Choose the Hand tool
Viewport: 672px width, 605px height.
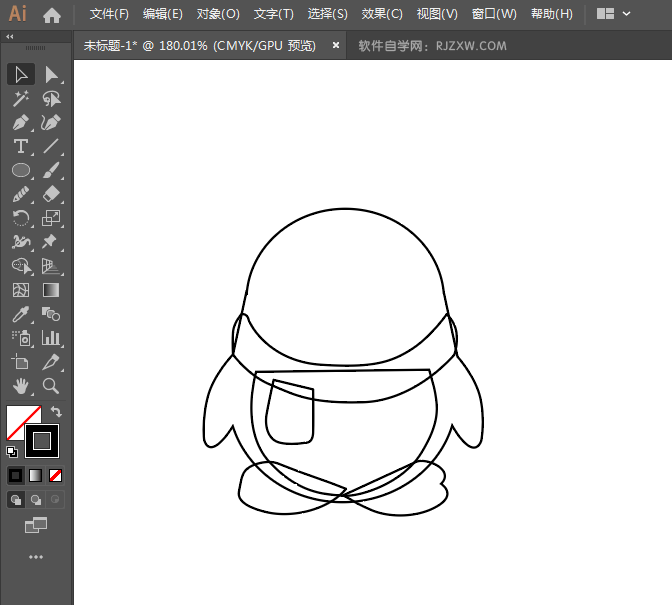[20, 386]
